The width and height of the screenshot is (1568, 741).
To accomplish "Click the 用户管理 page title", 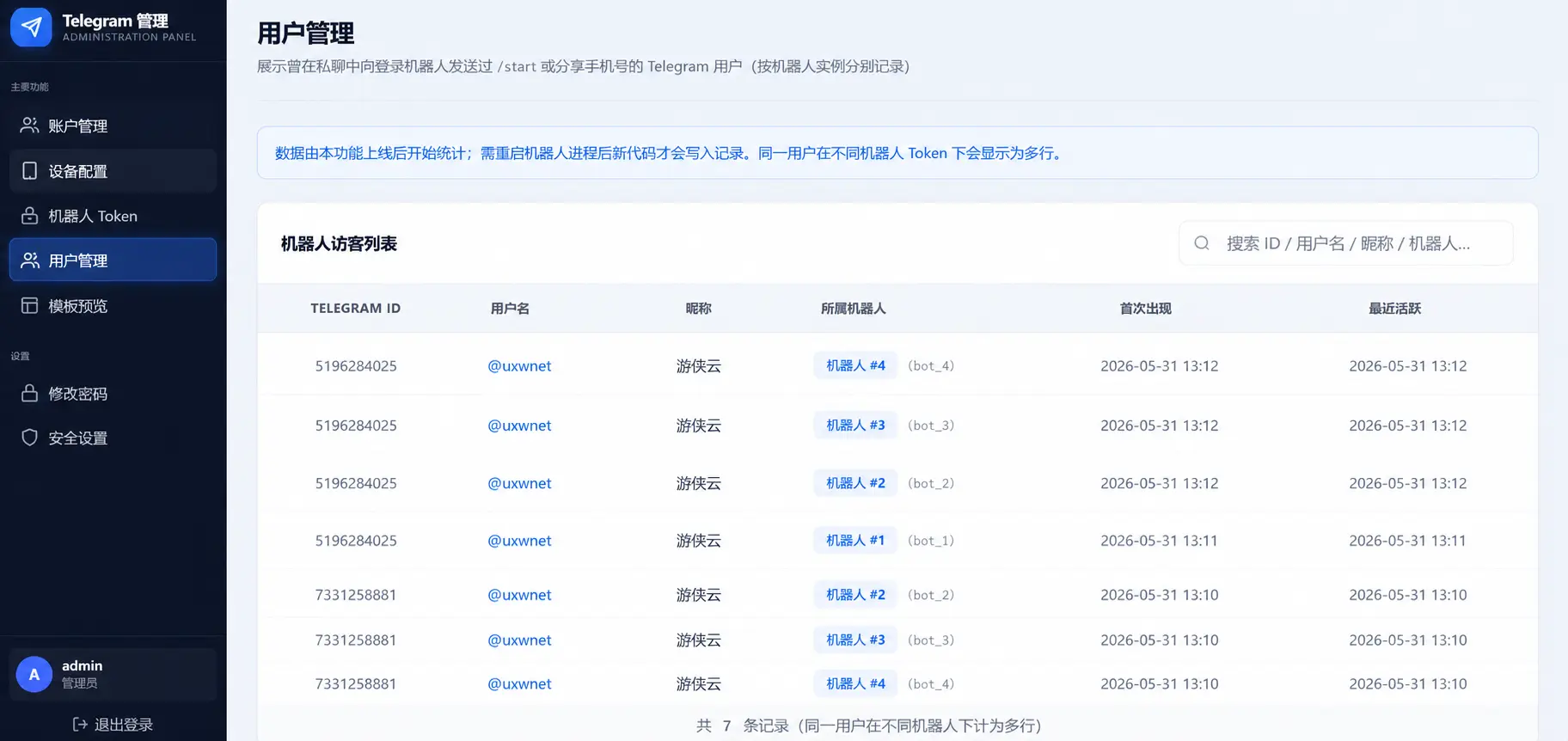I will point(305,33).
